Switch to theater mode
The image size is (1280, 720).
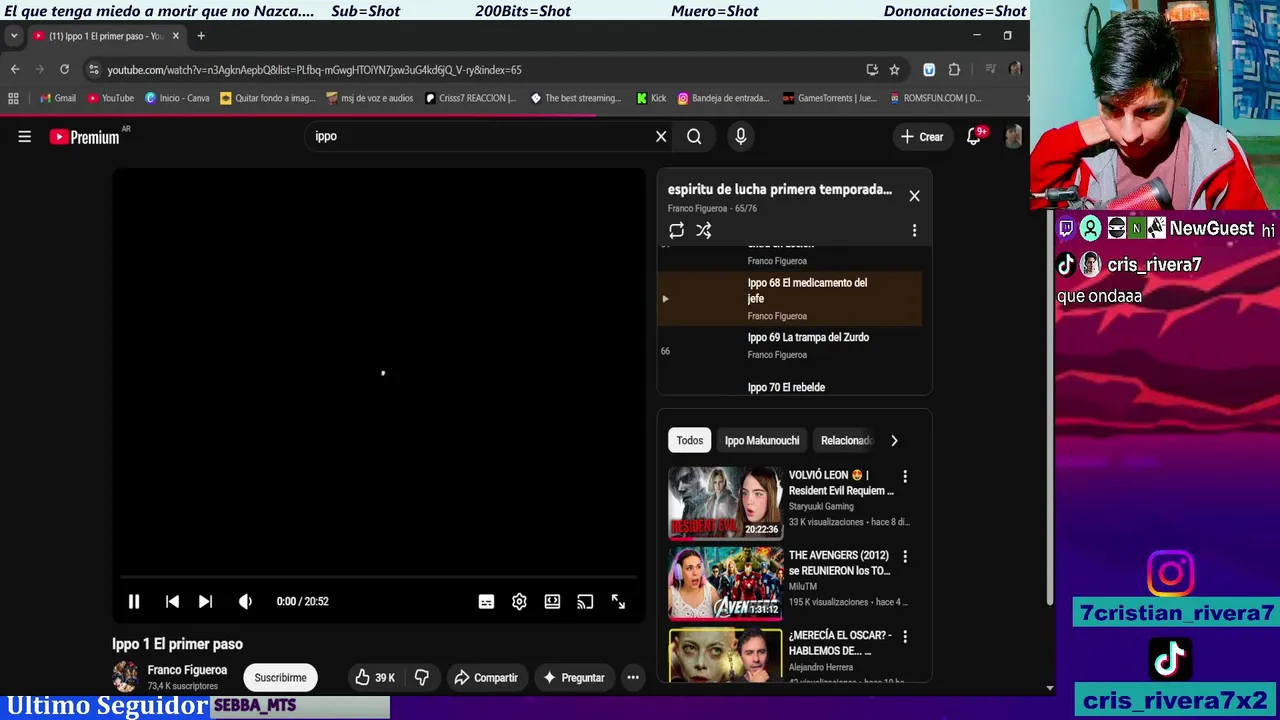point(552,601)
